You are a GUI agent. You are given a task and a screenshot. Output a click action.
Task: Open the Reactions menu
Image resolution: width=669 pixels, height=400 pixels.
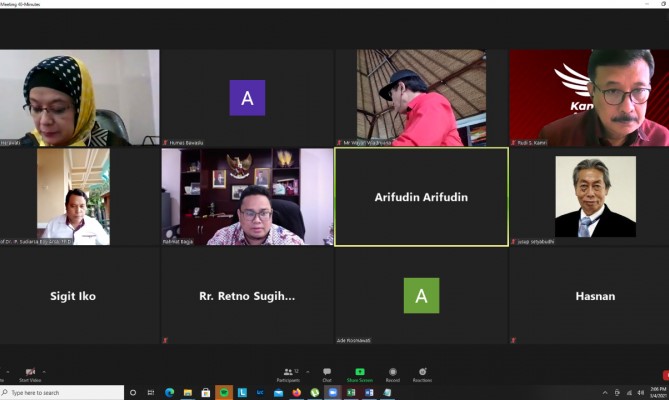tap(422, 374)
